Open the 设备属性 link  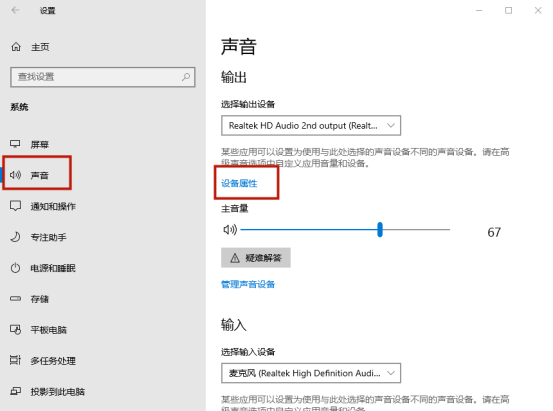coord(239,183)
